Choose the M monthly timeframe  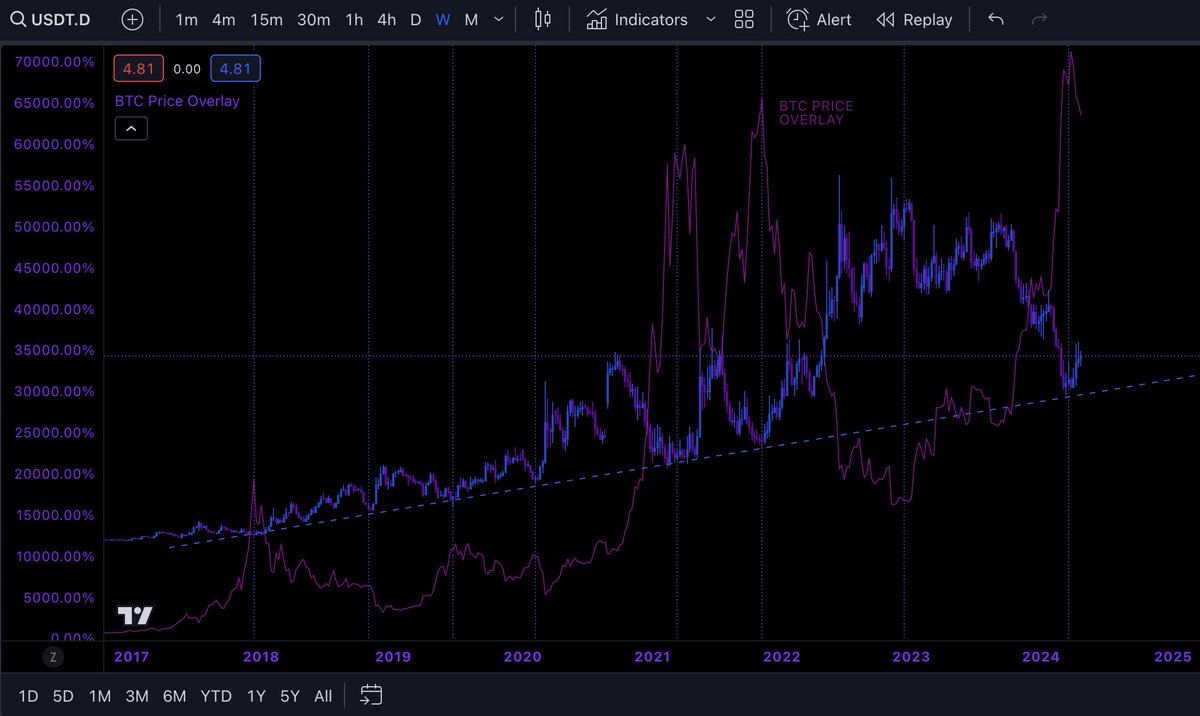(471, 19)
